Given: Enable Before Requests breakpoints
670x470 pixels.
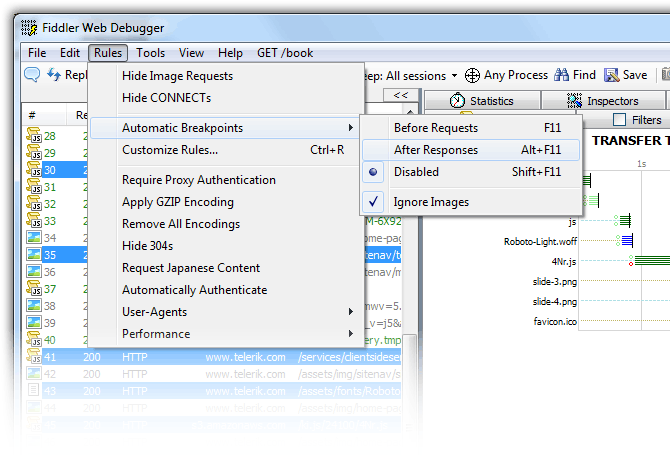Looking at the screenshot, I should point(471,128).
